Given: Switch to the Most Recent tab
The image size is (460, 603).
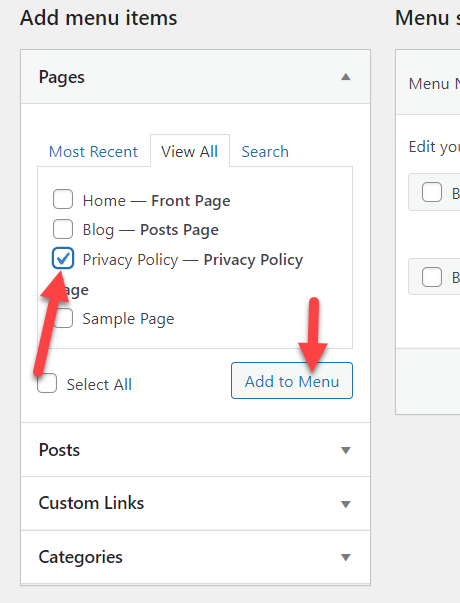Looking at the screenshot, I should [93, 152].
